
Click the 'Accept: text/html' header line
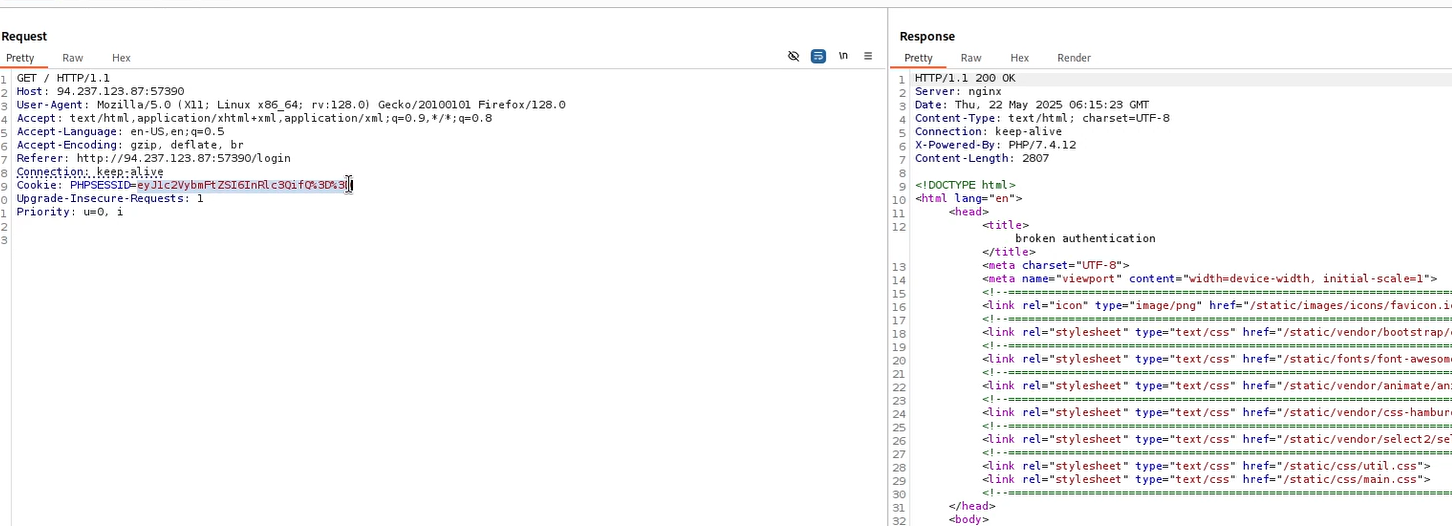point(254,118)
